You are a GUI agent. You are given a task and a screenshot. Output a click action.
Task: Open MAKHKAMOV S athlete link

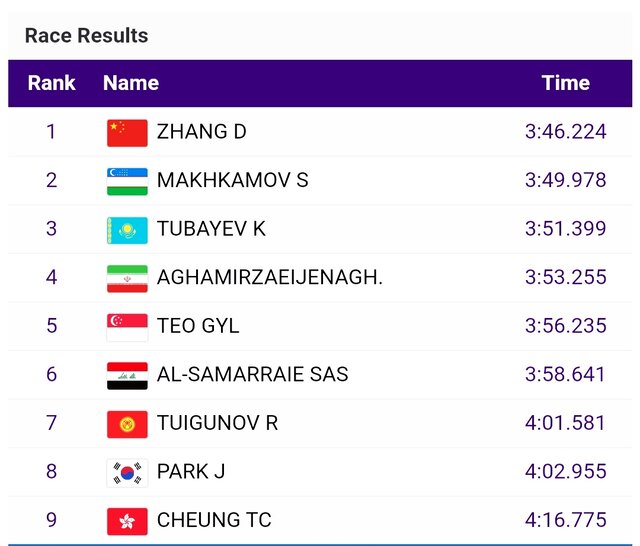point(232,181)
